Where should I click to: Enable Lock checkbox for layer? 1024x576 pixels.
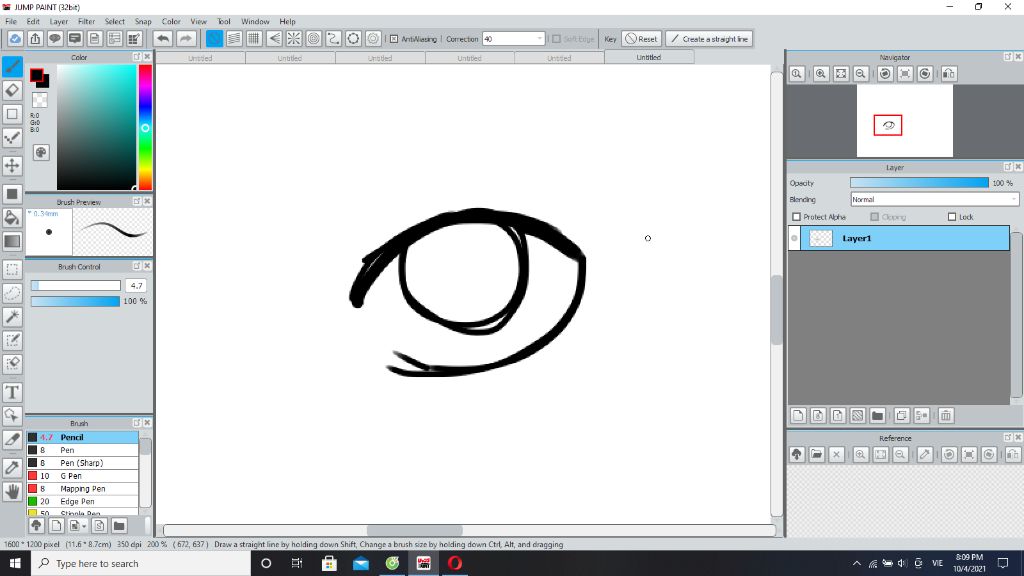952,217
